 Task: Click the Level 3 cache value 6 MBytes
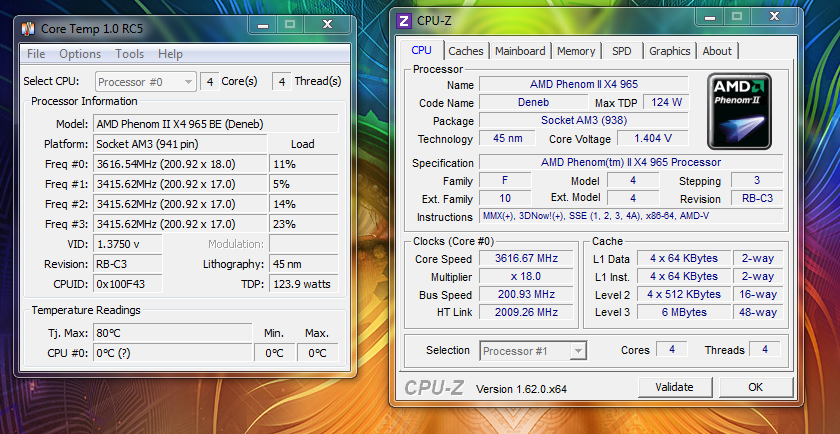(684, 312)
